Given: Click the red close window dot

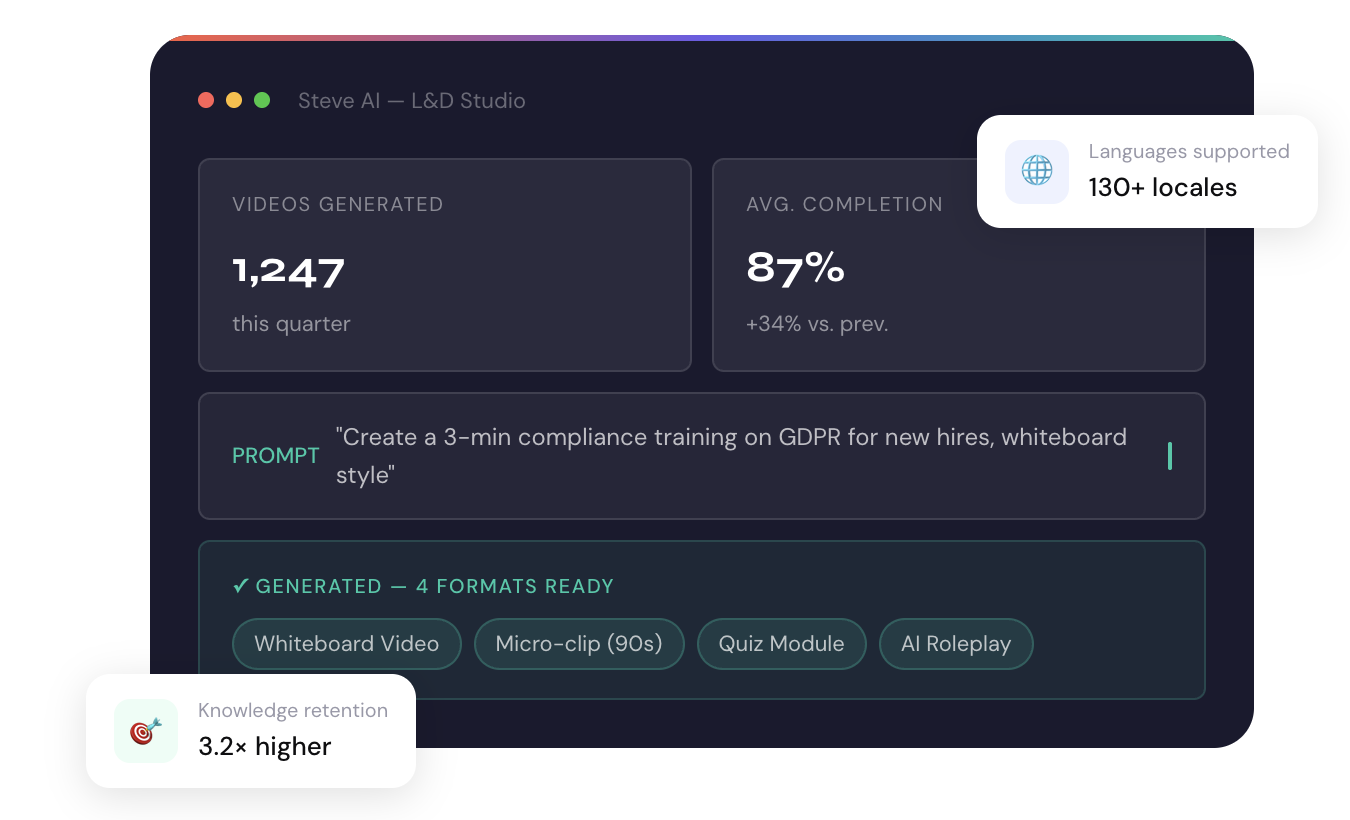Looking at the screenshot, I should tap(206, 100).
